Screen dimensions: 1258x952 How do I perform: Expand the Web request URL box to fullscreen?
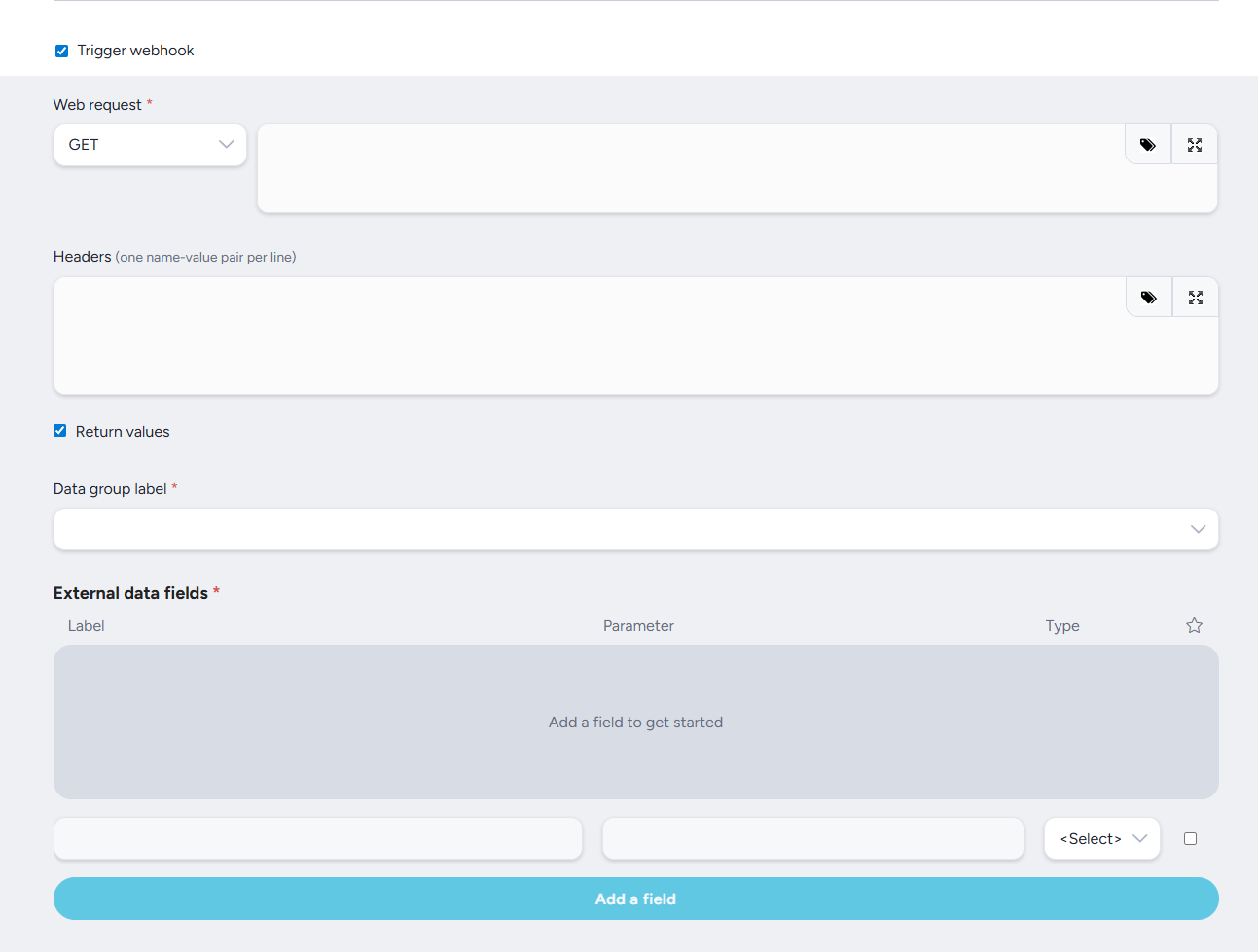pyautogui.click(x=1195, y=145)
